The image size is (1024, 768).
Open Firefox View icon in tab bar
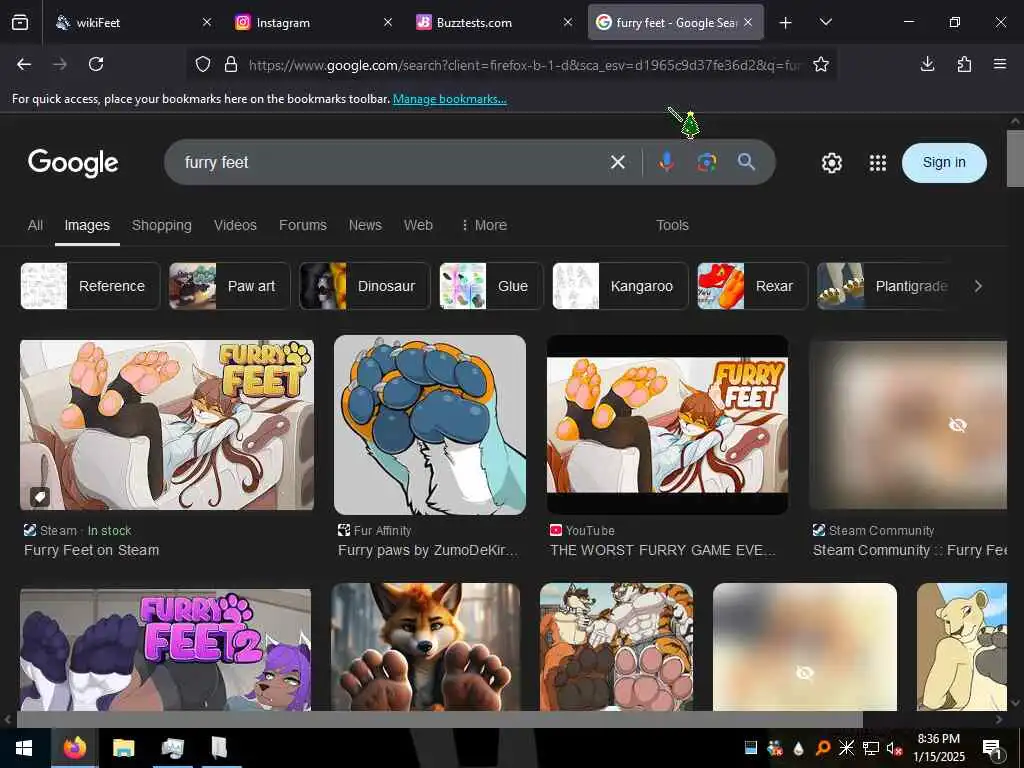[20, 23]
